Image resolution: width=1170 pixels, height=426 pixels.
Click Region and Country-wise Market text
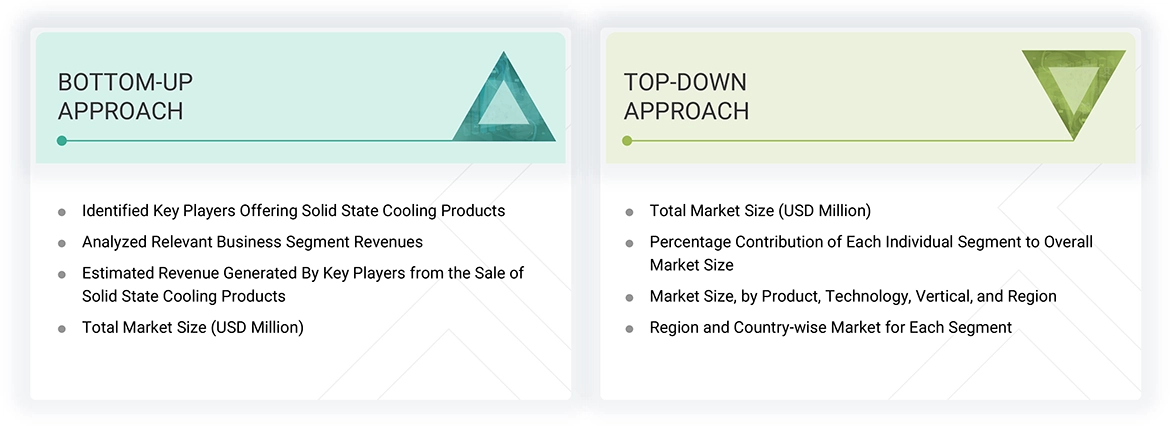click(830, 327)
